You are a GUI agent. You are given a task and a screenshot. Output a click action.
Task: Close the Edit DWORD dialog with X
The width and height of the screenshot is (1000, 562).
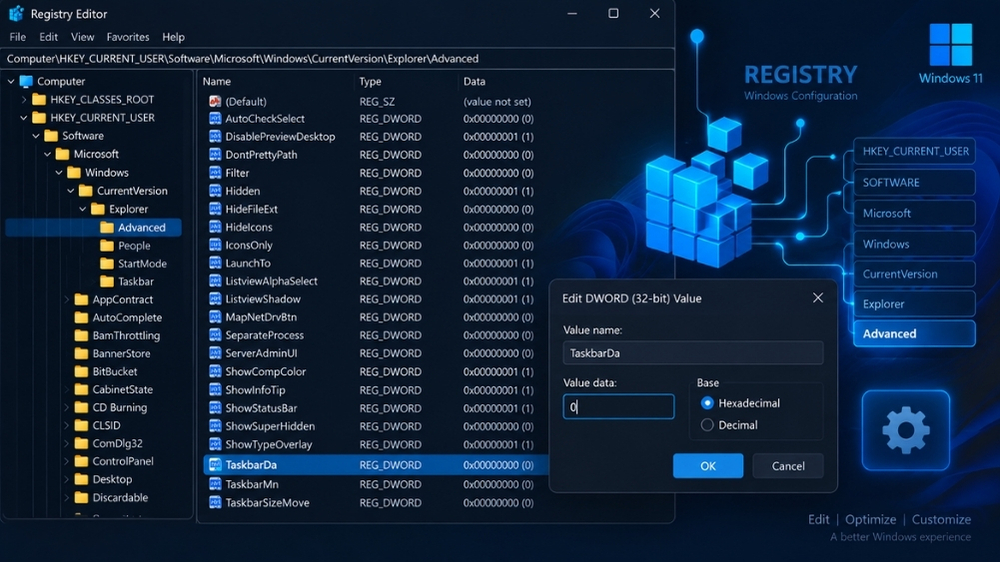click(x=818, y=298)
